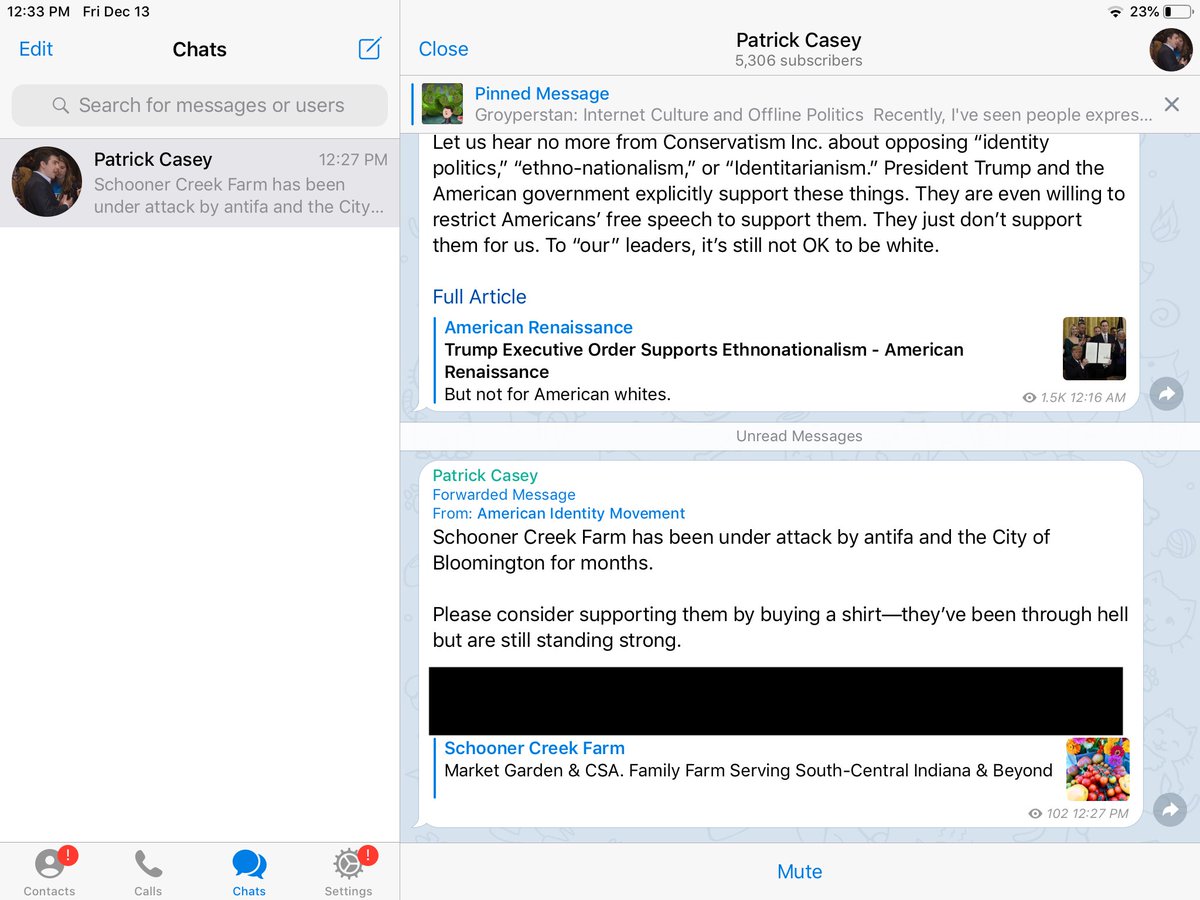Screen dimensions: 1200x900
Task: Open American Identity Movement forwarded source
Action: tap(581, 513)
